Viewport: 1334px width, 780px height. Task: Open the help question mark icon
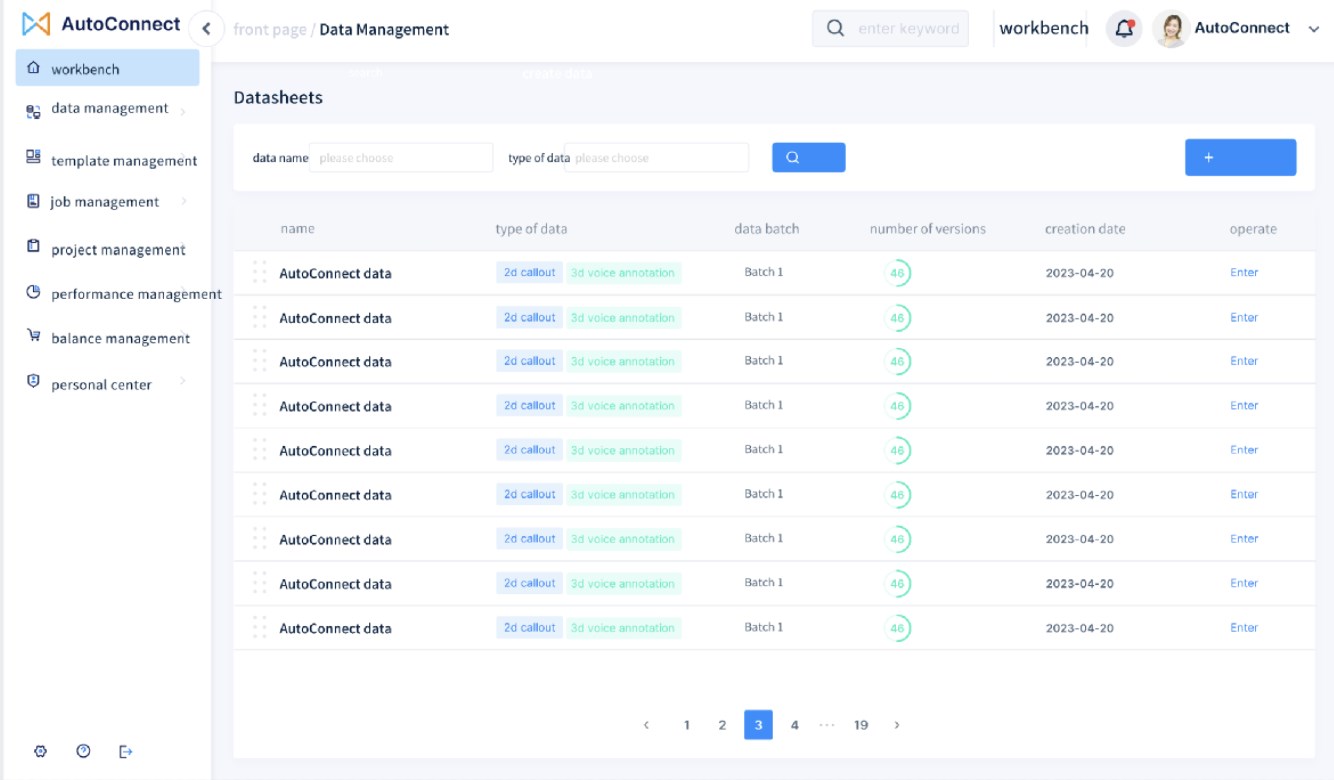coord(84,752)
